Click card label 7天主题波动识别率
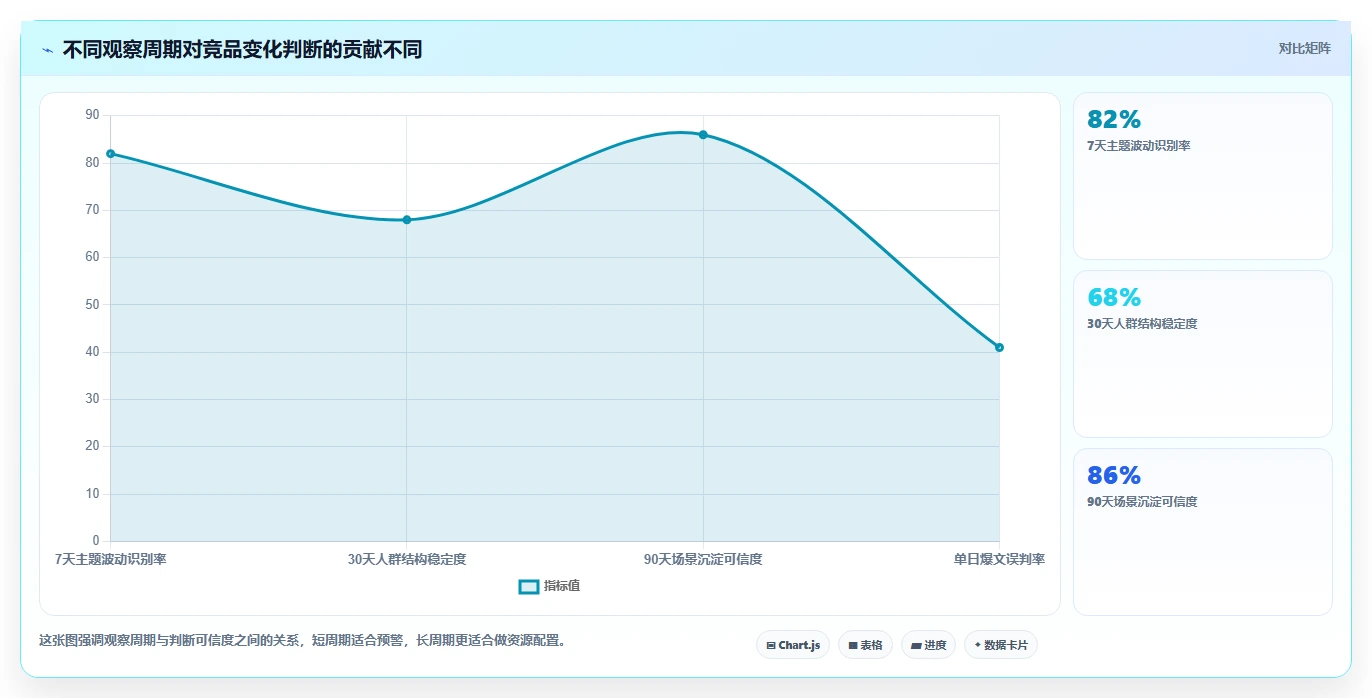The height and width of the screenshot is (698, 1372). [1138, 146]
